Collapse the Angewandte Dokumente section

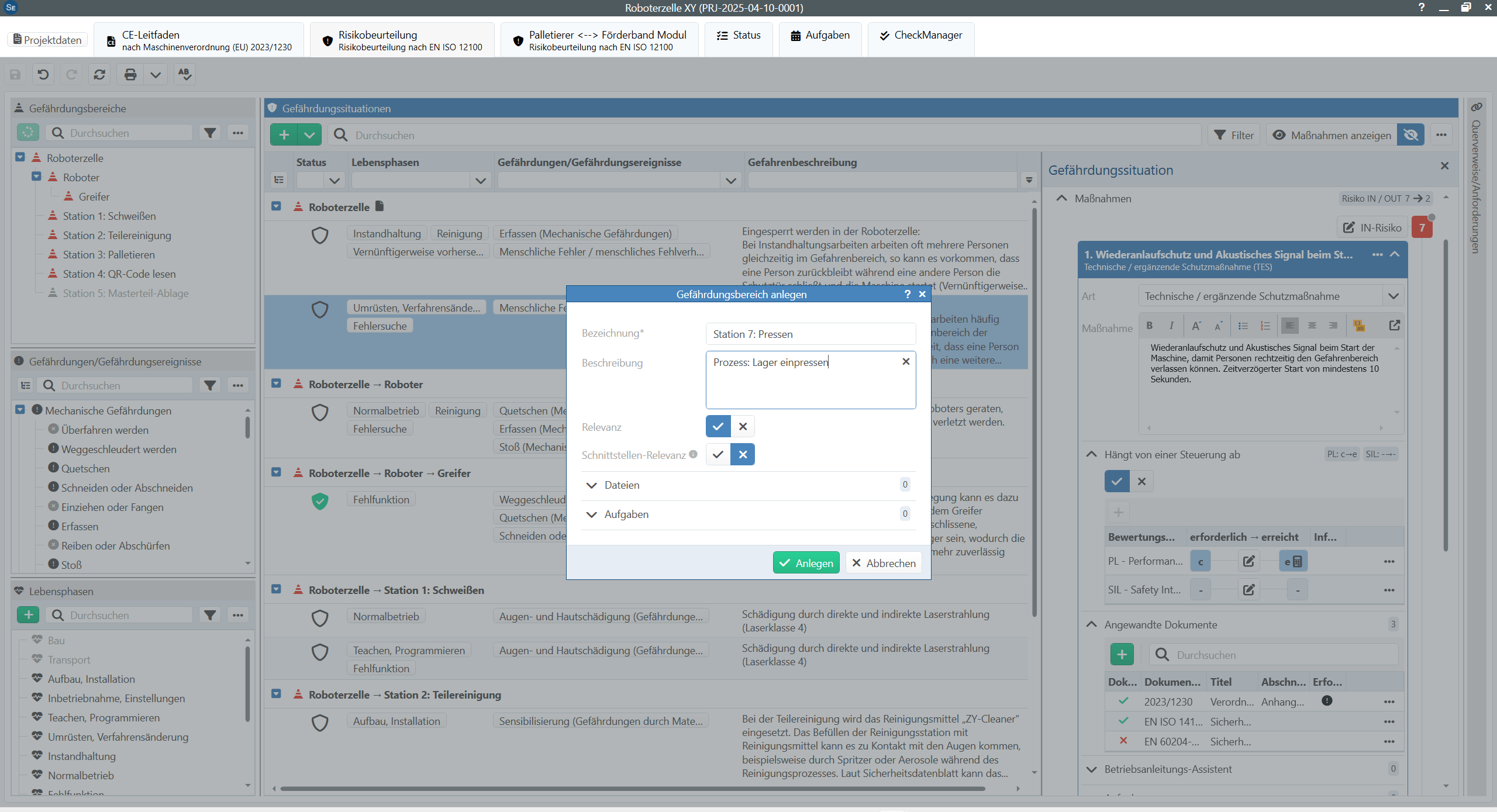[x=1091, y=624]
